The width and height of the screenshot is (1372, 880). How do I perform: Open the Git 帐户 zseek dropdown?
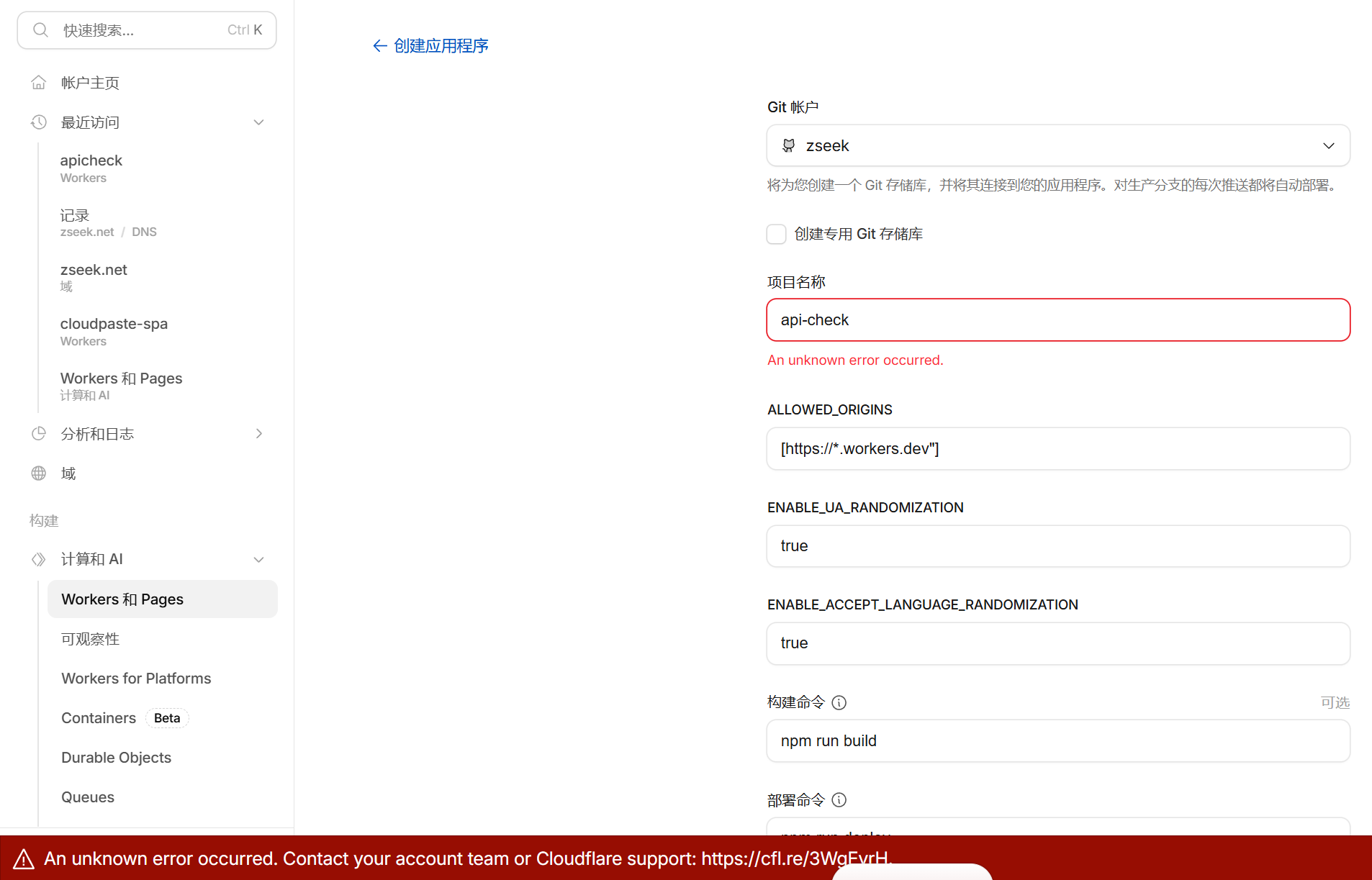point(1058,145)
